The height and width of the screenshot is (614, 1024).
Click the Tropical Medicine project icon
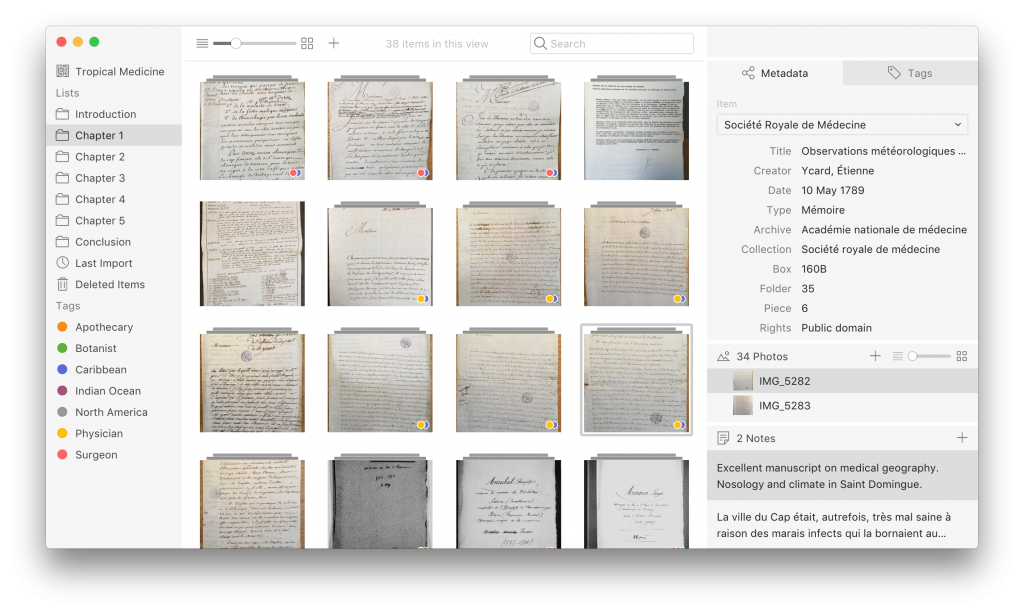(63, 72)
